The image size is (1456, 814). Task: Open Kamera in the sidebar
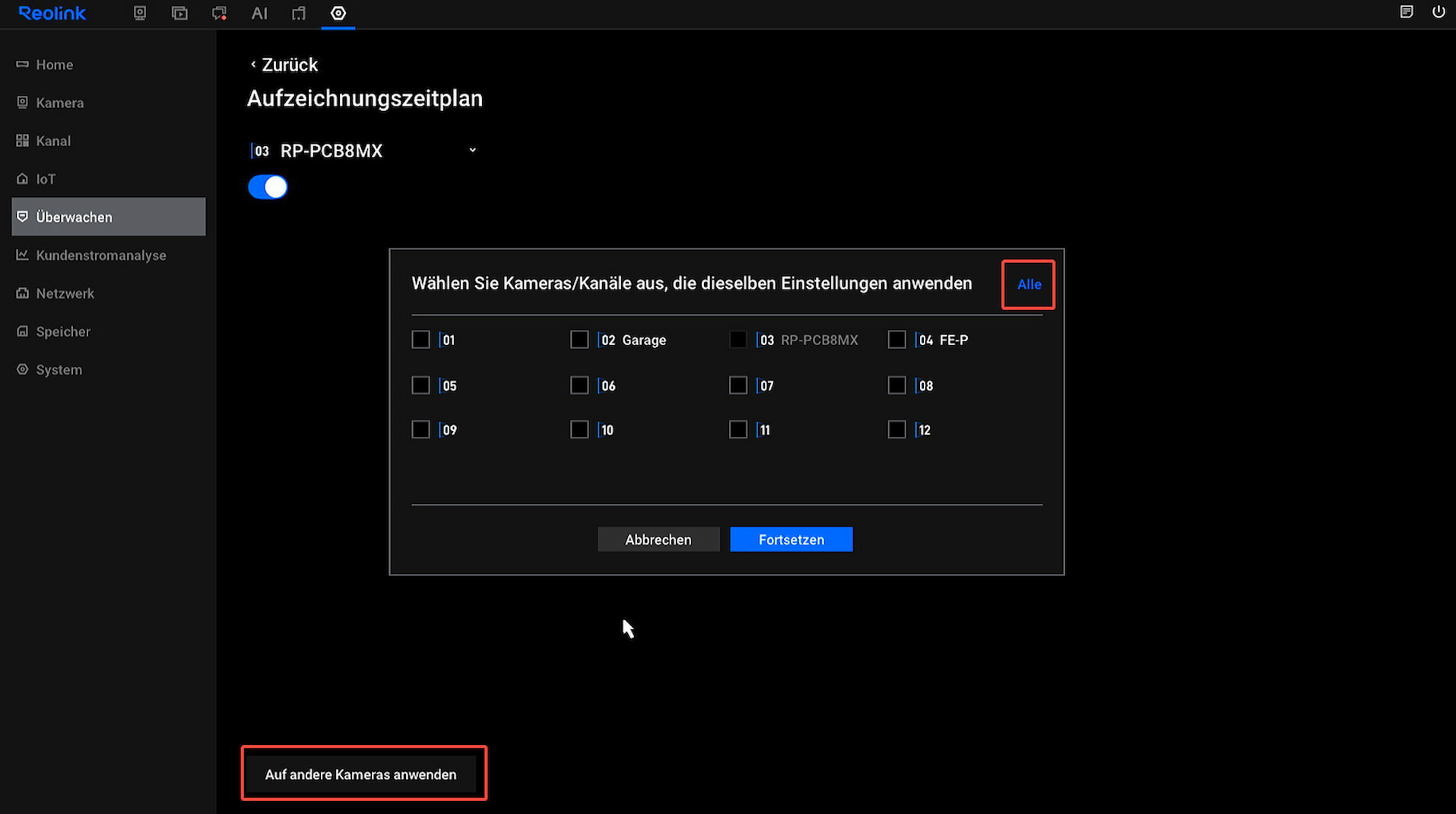click(109, 103)
